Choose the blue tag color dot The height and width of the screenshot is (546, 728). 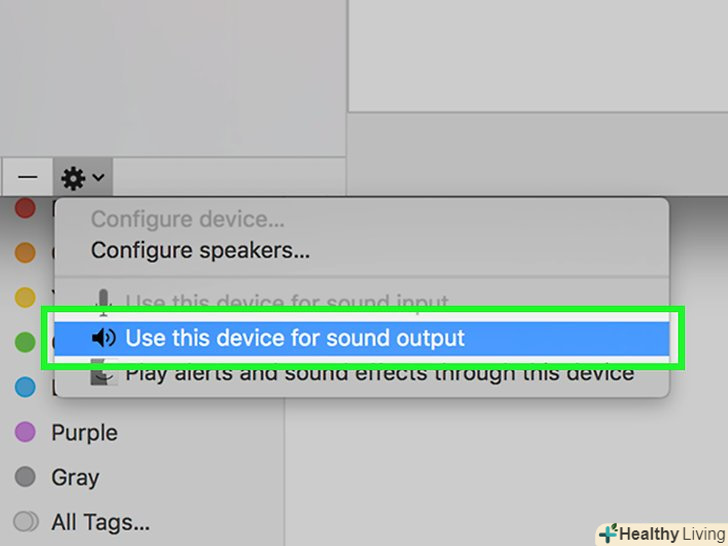26,386
